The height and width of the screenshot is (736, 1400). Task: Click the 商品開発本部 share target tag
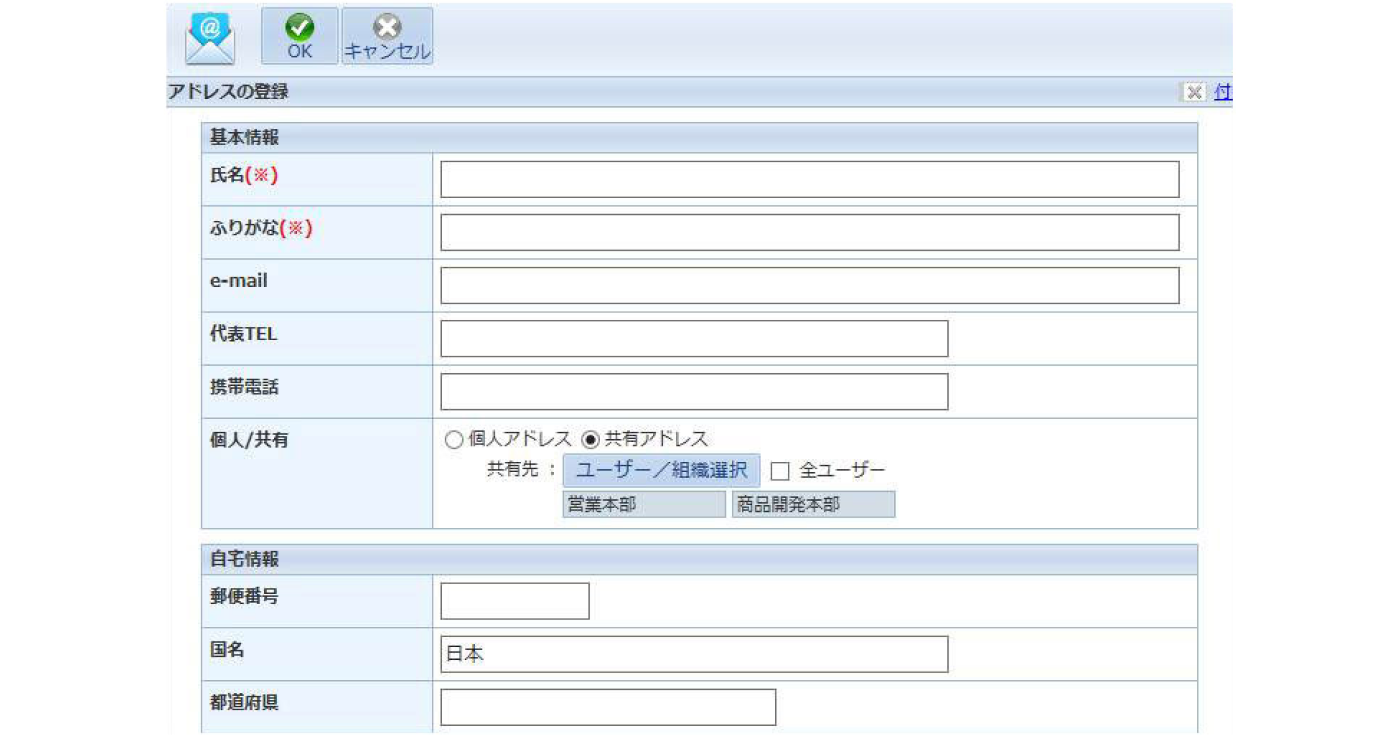(814, 505)
